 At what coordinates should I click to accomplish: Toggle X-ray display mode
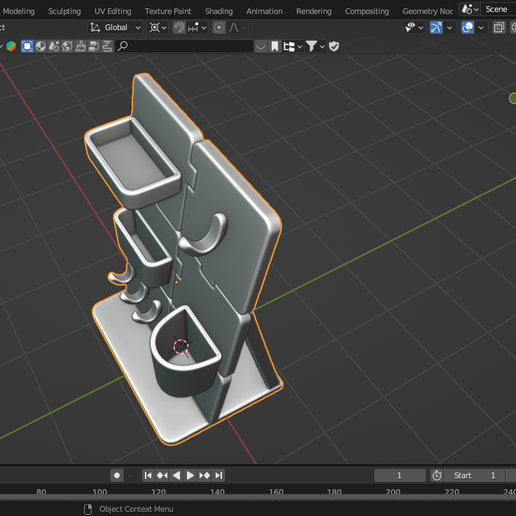(499, 27)
